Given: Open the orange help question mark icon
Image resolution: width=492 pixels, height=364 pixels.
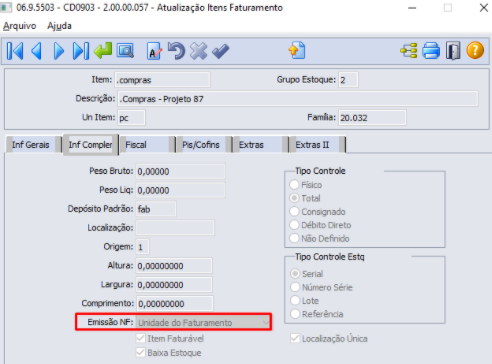Looking at the screenshot, I should [x=475, y=51].
